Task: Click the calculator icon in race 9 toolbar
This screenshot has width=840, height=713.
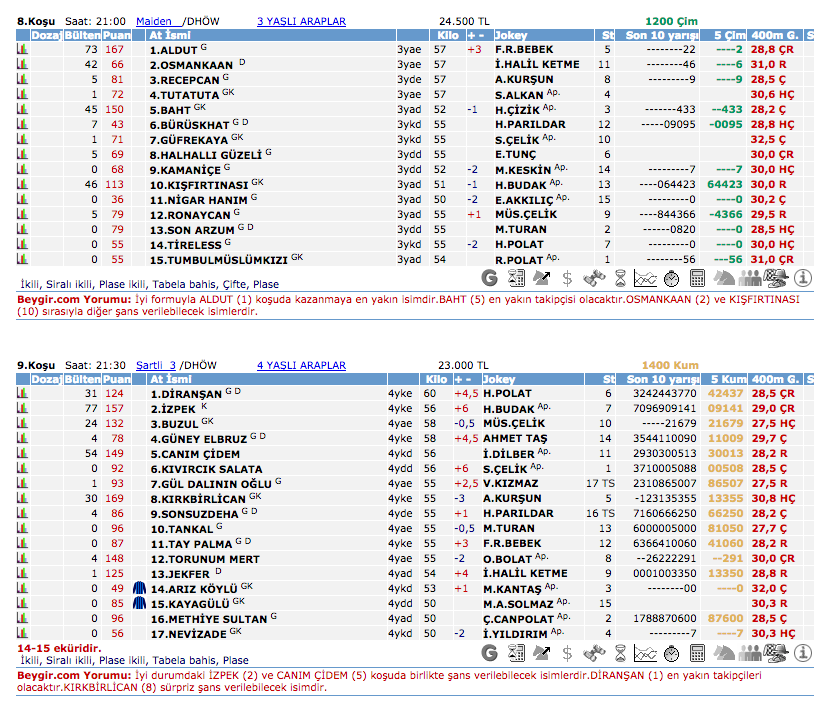Action: click(x=697, y=653)
